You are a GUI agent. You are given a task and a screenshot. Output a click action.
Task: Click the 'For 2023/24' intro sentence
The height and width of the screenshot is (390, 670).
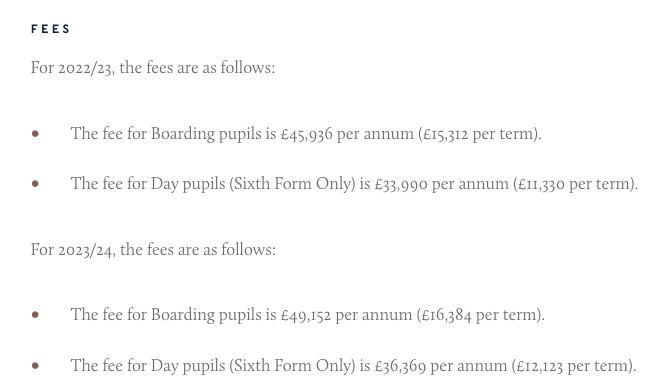coord(153,250)
